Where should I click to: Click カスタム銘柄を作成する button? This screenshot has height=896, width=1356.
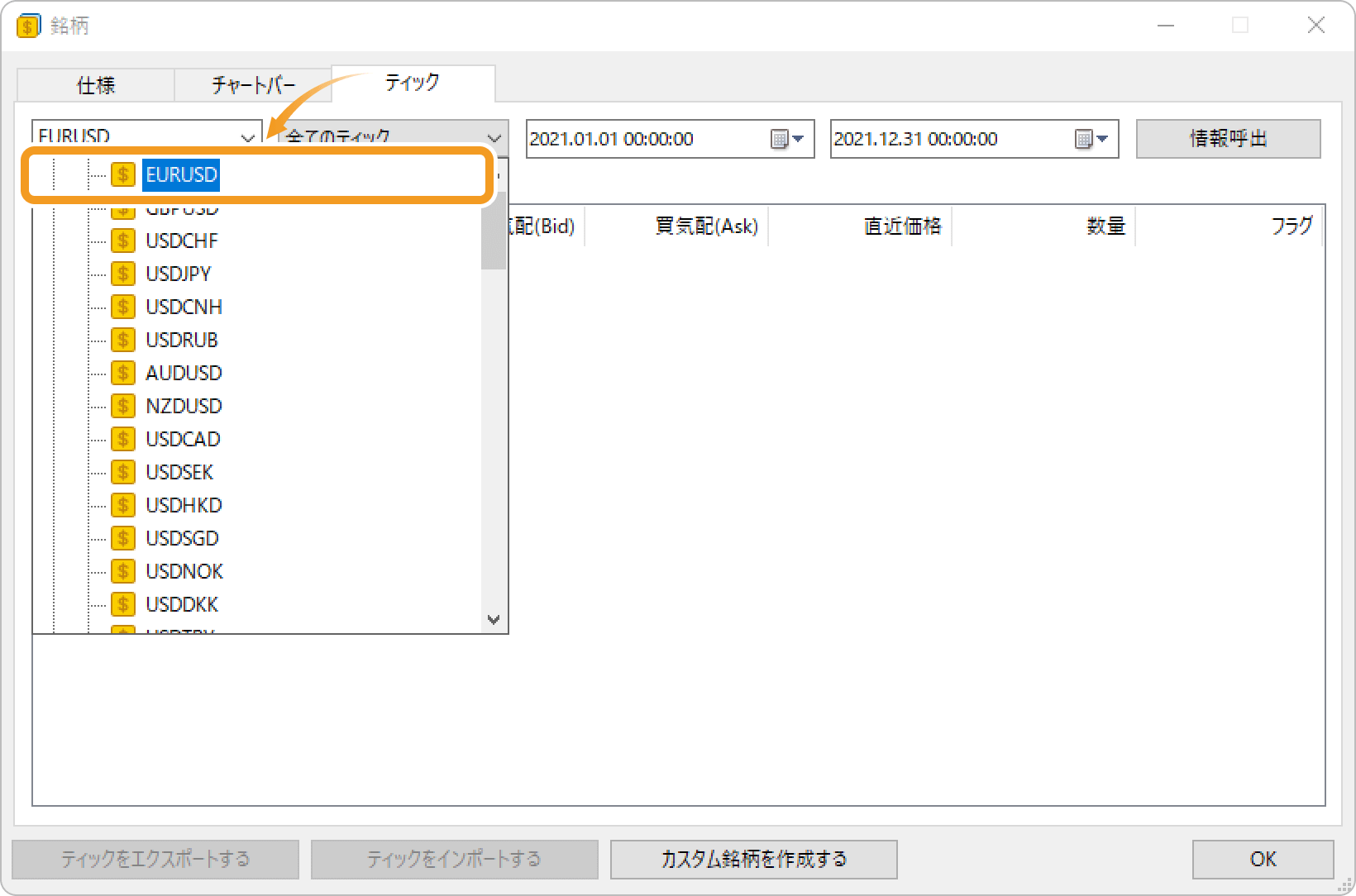point(753,859)
